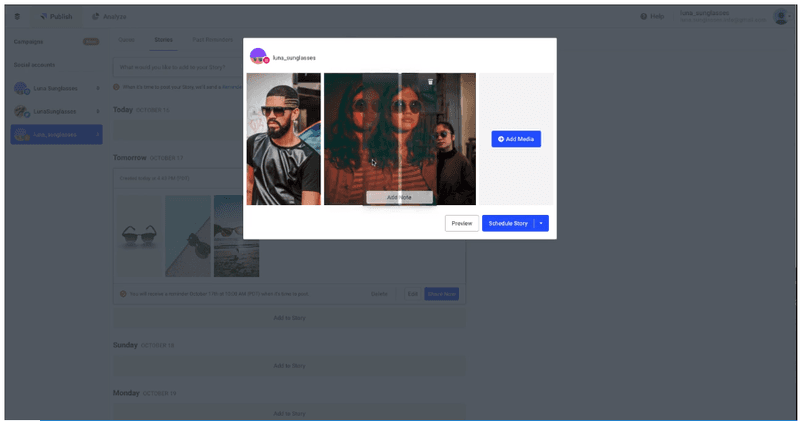Click the New badge beside Campaigns
This screenshot has height=421, width=800.
91,41
